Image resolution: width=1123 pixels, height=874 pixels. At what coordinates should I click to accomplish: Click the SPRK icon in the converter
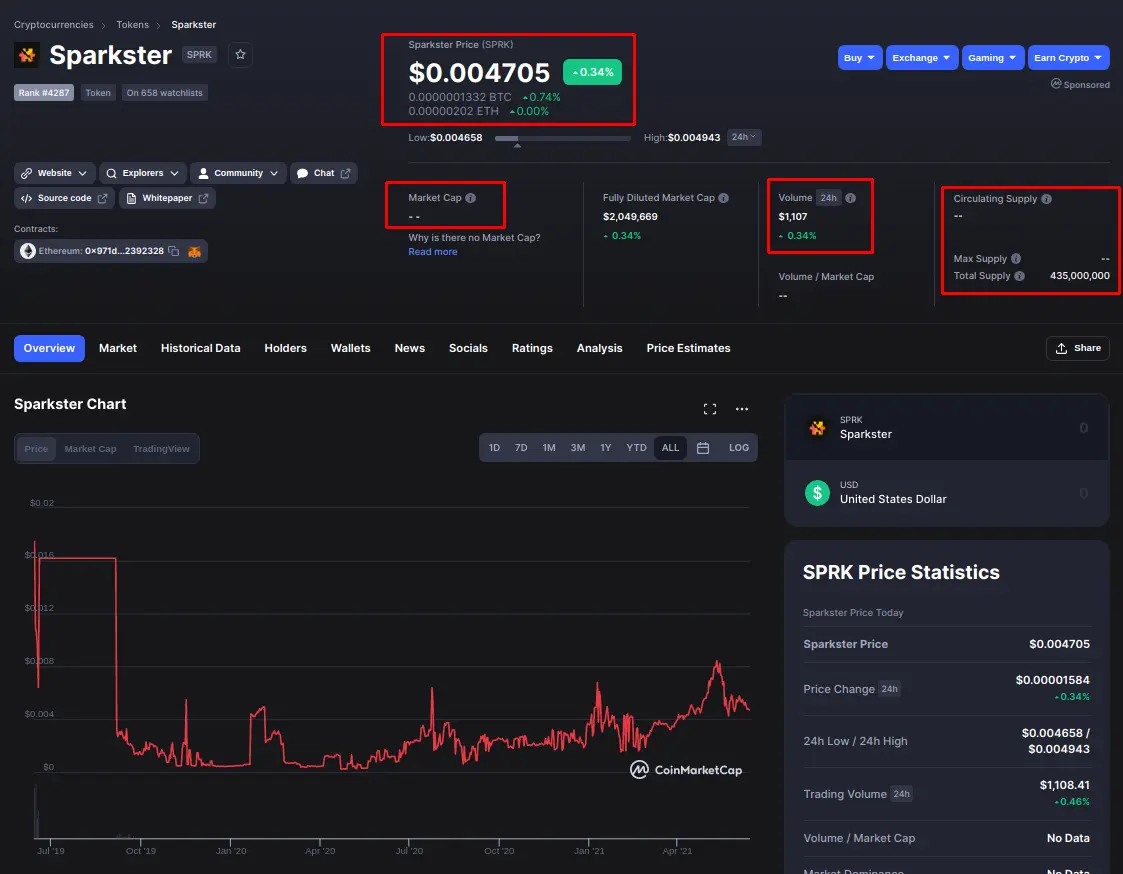tap(817, 428)
